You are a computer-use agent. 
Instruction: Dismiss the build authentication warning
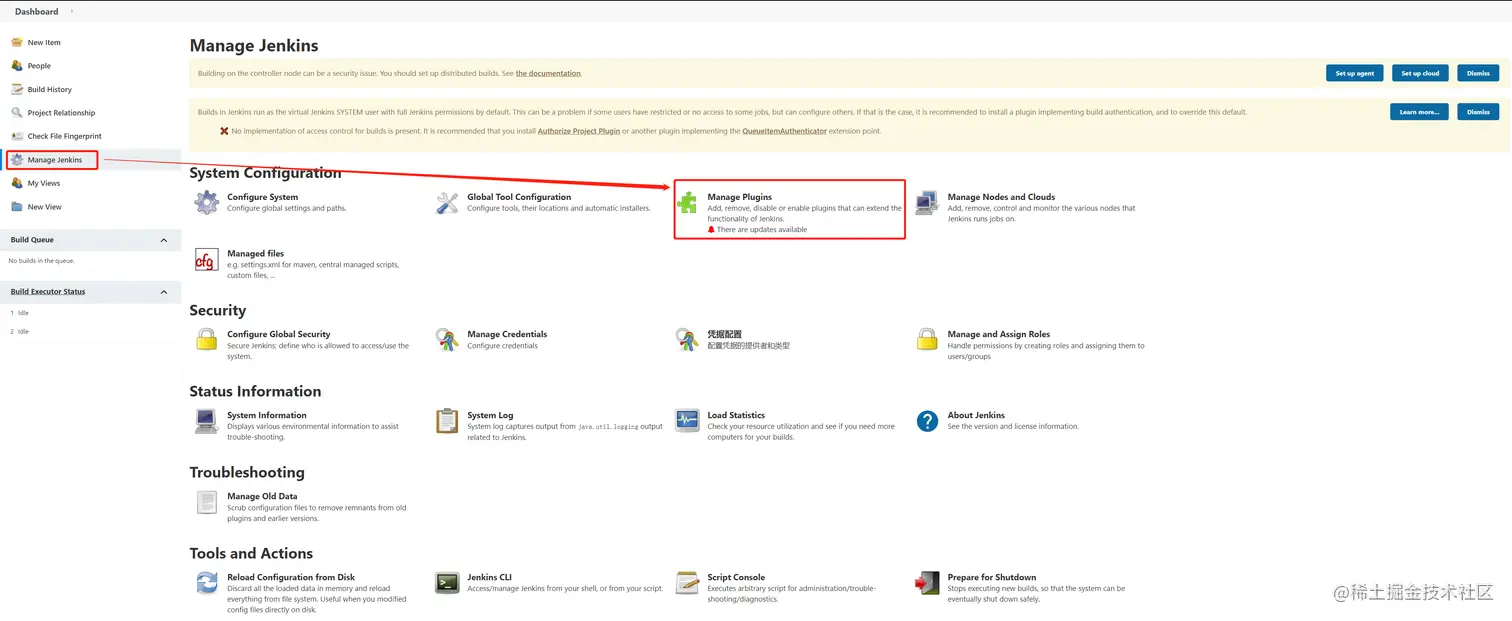(x=1478, y=112)
